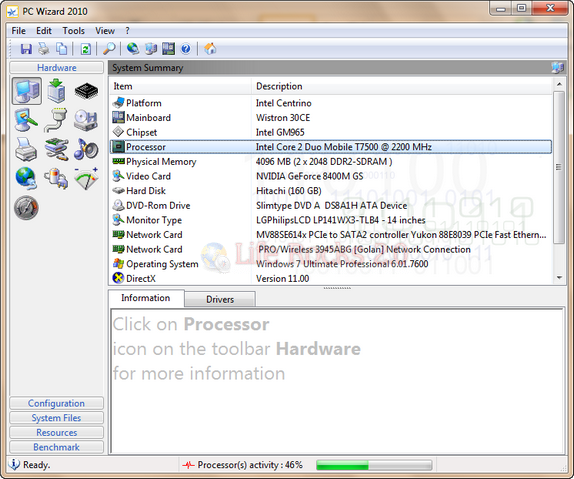Select the Physical Memory row
The image size is (574, 479).
331,161
